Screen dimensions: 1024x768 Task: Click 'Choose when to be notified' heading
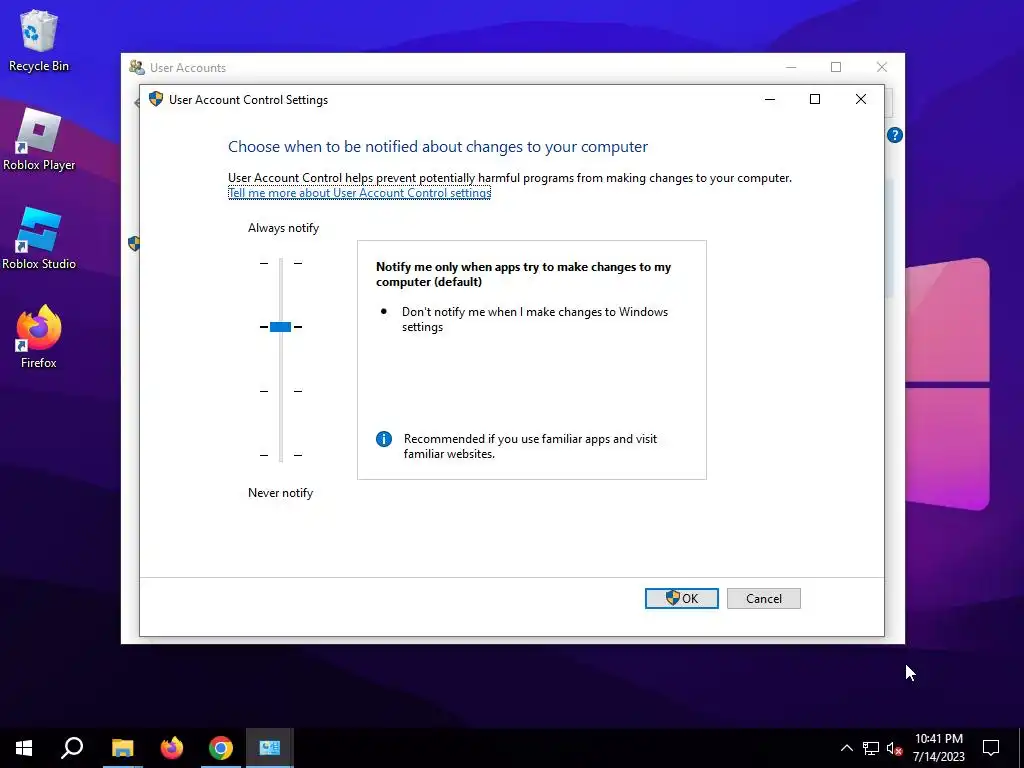coord(438,146)
